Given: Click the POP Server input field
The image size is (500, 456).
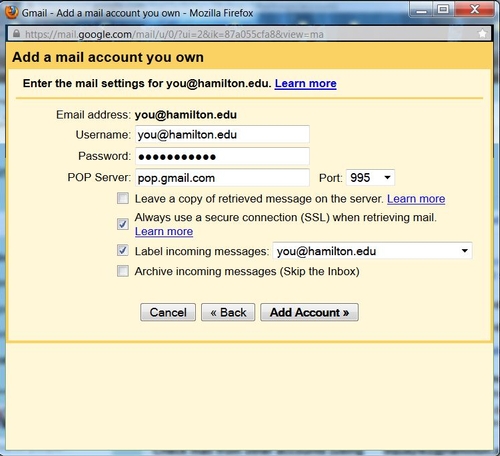Looking at the screenshot, I should point(222,178).
